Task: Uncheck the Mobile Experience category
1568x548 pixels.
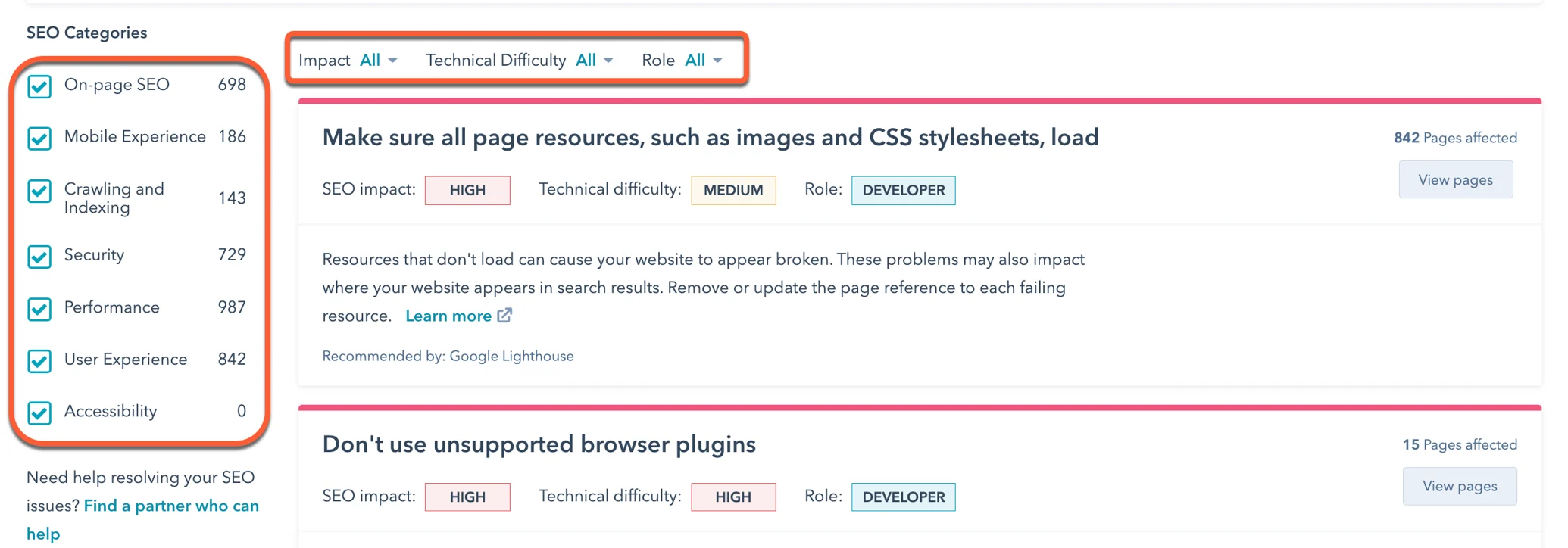Action: pos(39,139)
